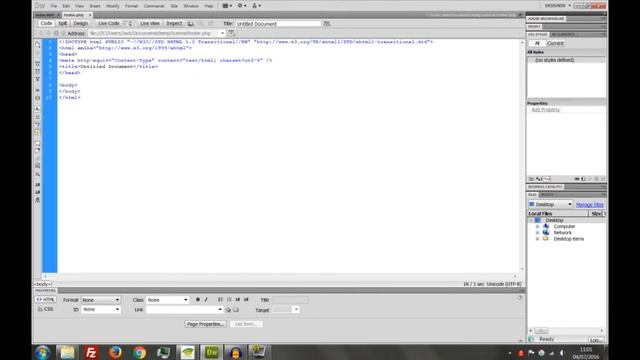Click the Windows Start button
The width and height of the screenshot is (640, 360).
[43, 352]
